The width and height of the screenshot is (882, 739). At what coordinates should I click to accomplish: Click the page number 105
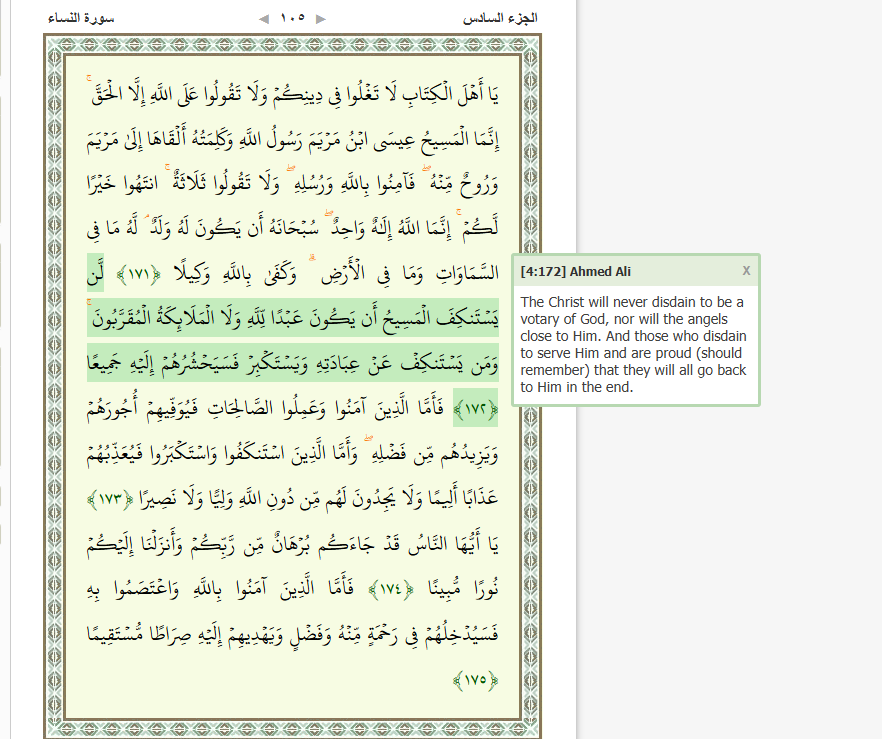tap(292, 18)
